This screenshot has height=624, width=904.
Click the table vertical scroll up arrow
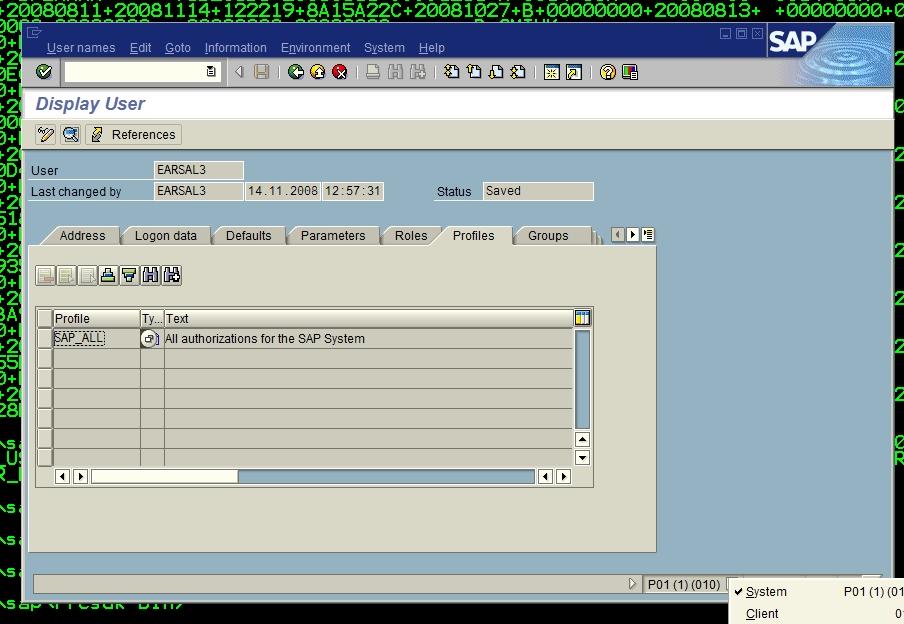[x=582, y=439]
